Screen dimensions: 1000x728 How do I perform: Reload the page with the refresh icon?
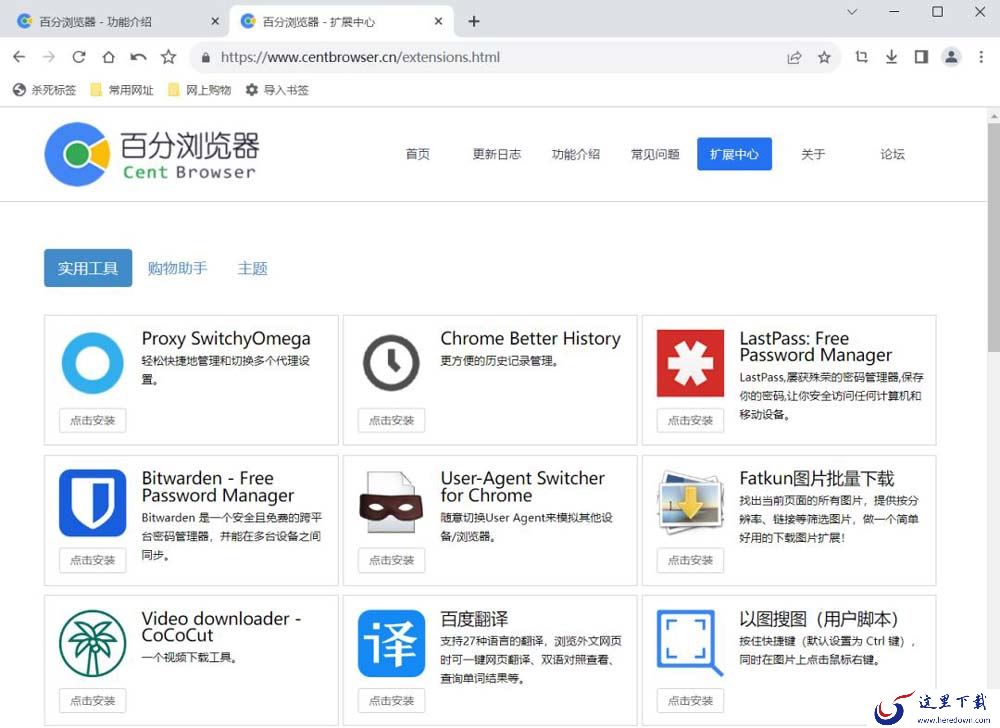click(79, 57)
